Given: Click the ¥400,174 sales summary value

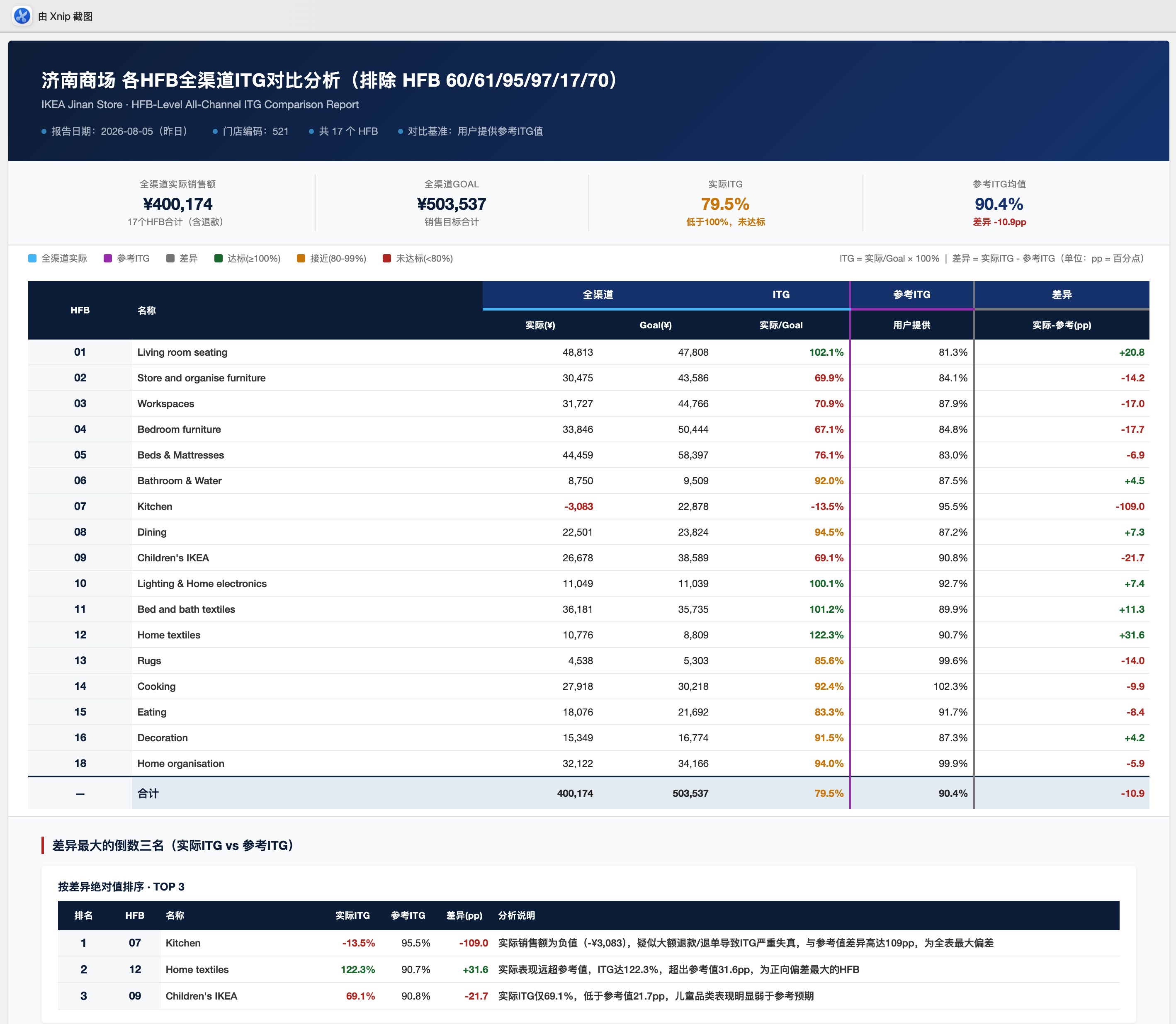Looking at the screenshot, I should 178,204.
